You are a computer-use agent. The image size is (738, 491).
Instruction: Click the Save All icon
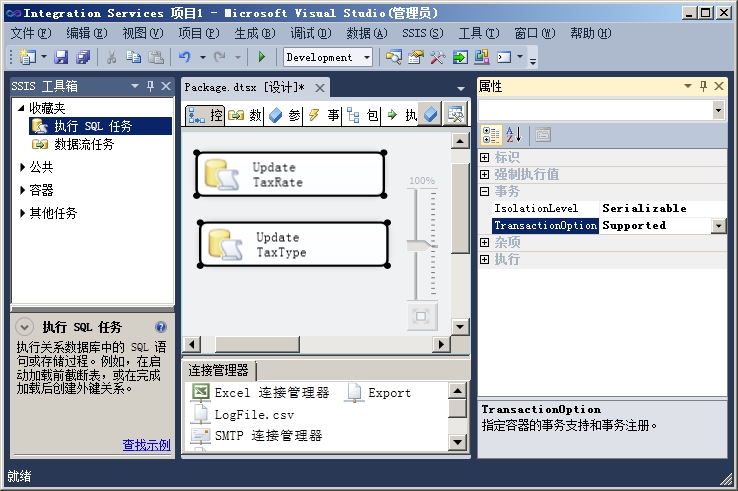pyautogui.click(x=83, y=57)
